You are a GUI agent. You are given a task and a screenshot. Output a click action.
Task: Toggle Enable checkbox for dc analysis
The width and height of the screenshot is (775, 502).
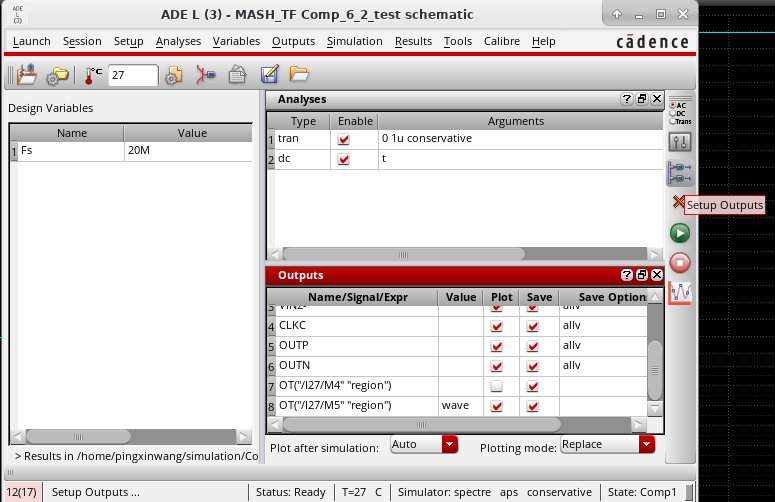[344, 159]
